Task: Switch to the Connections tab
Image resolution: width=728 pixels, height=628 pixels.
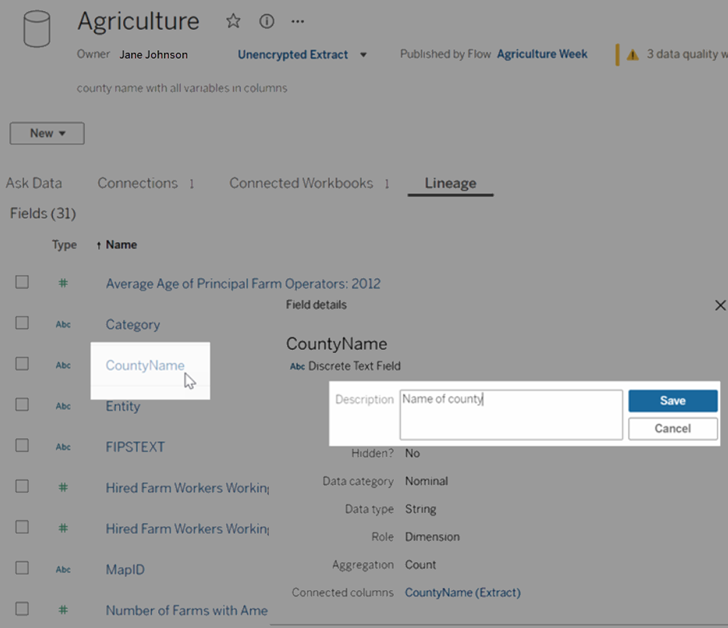Action: click(137, 183)
